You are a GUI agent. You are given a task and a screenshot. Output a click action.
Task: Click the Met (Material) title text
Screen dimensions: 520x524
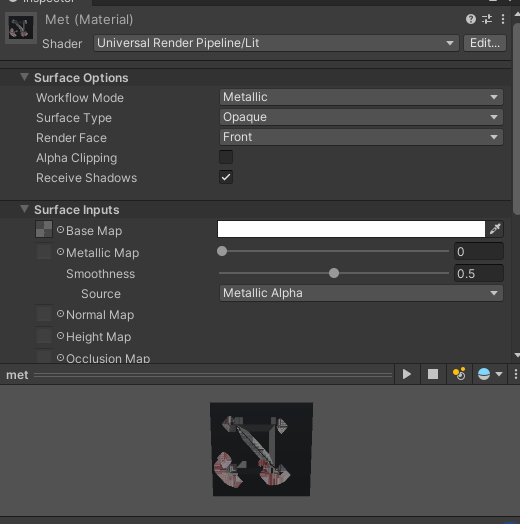(89, 20)
